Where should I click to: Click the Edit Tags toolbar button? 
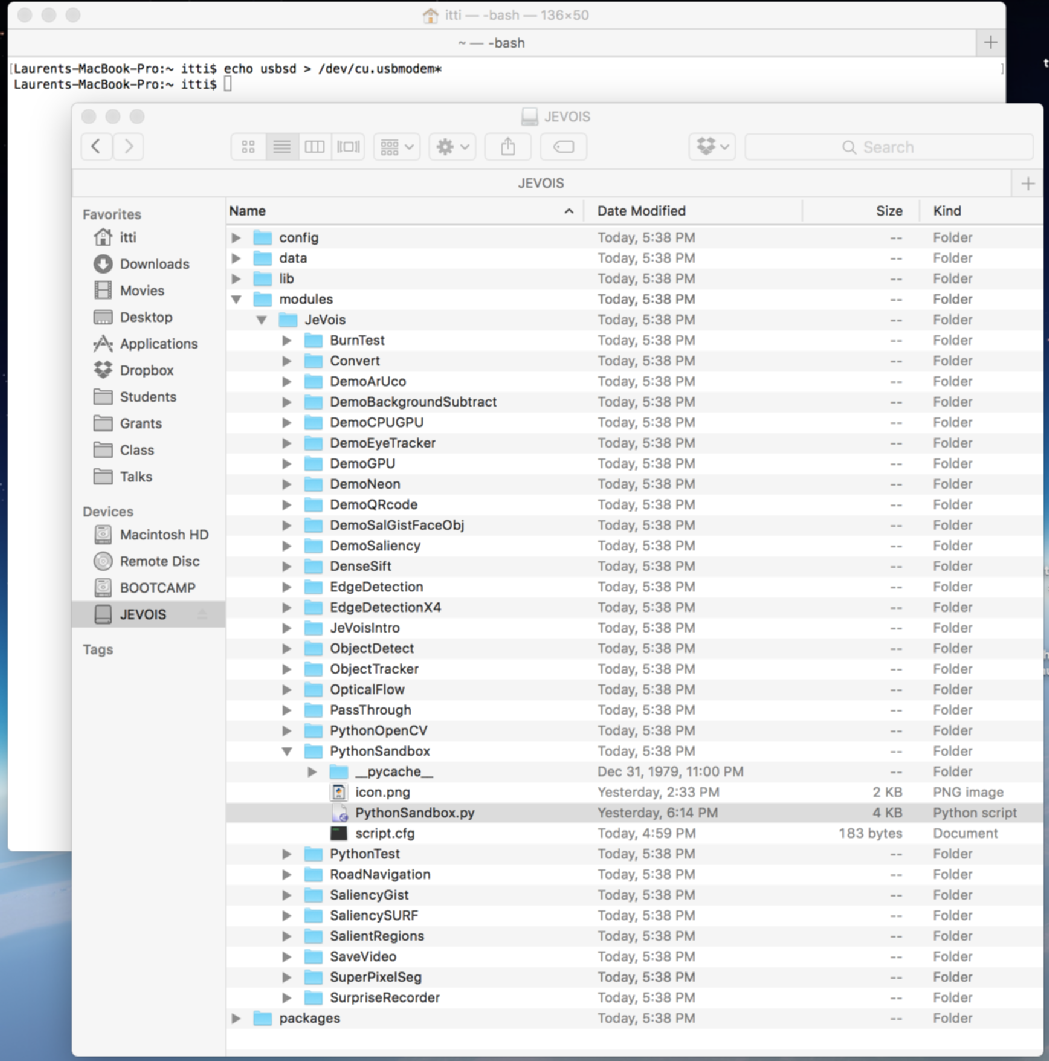pos(563,147)
